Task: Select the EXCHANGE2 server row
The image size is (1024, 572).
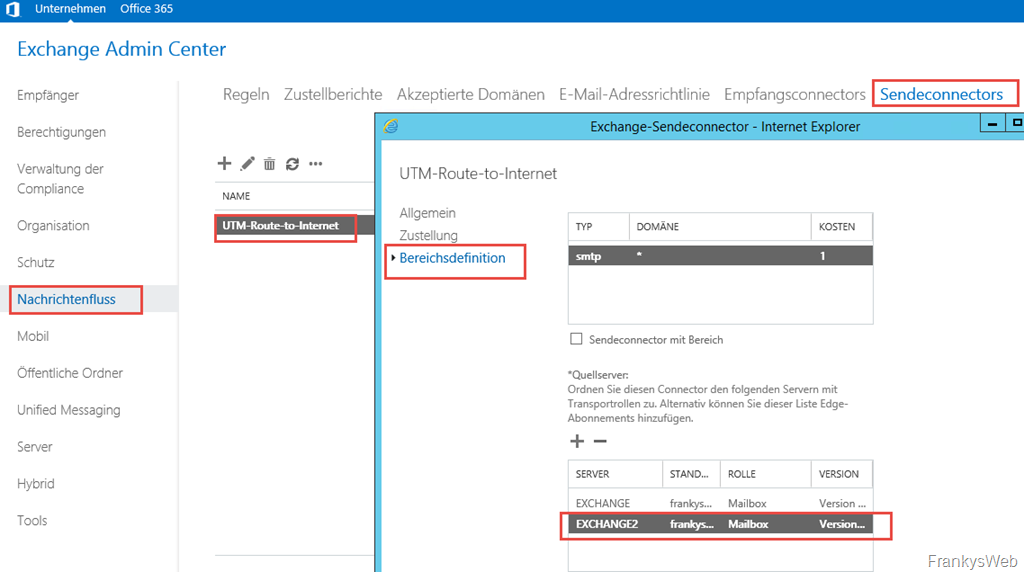Action: [720, 524]
